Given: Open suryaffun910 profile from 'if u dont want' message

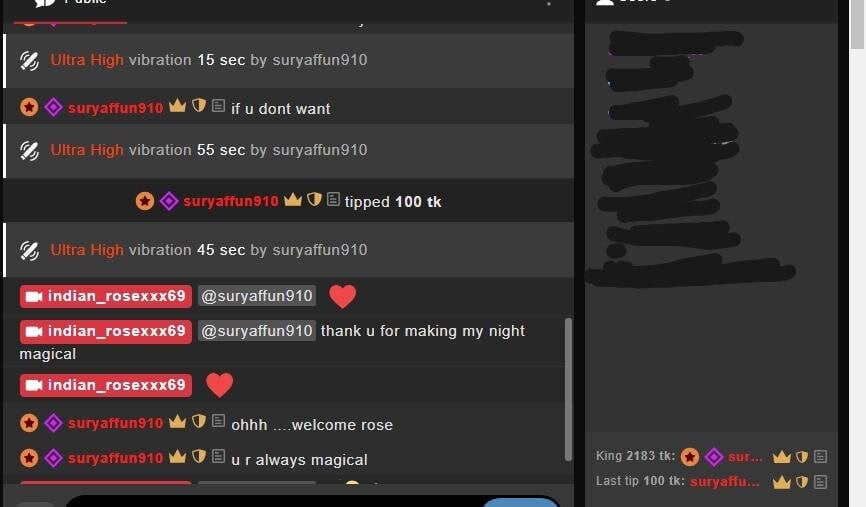Looking at the screenshot, I should coord(115,108).
